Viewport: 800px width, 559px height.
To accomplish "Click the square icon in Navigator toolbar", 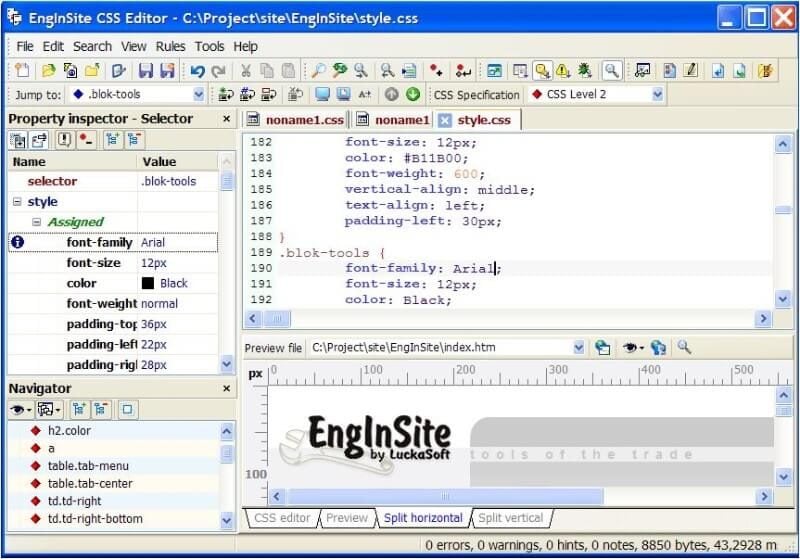I will [127, 409].
